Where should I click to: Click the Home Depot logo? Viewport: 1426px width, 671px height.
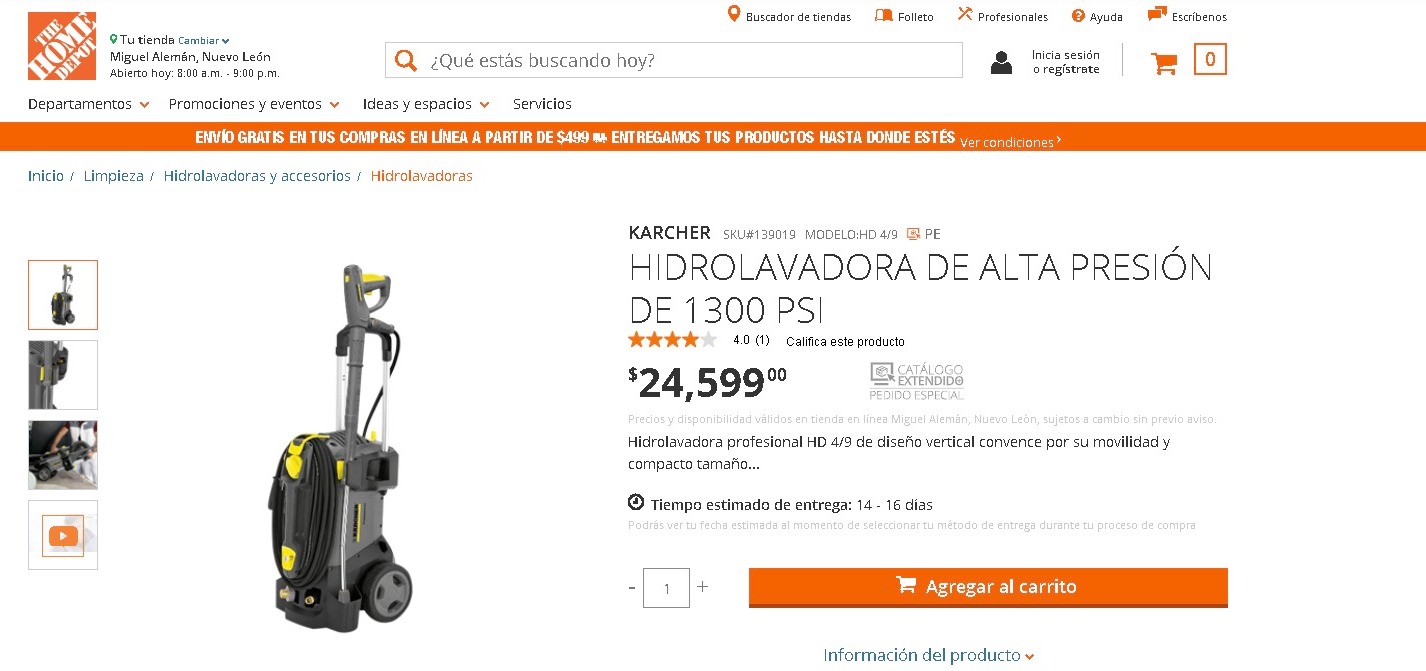click(62, 46)
